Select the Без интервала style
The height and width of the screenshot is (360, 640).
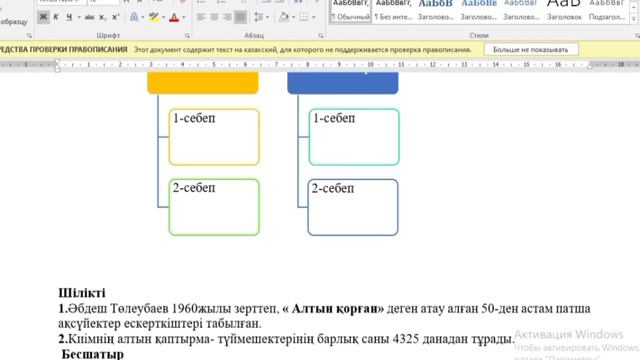393,11
